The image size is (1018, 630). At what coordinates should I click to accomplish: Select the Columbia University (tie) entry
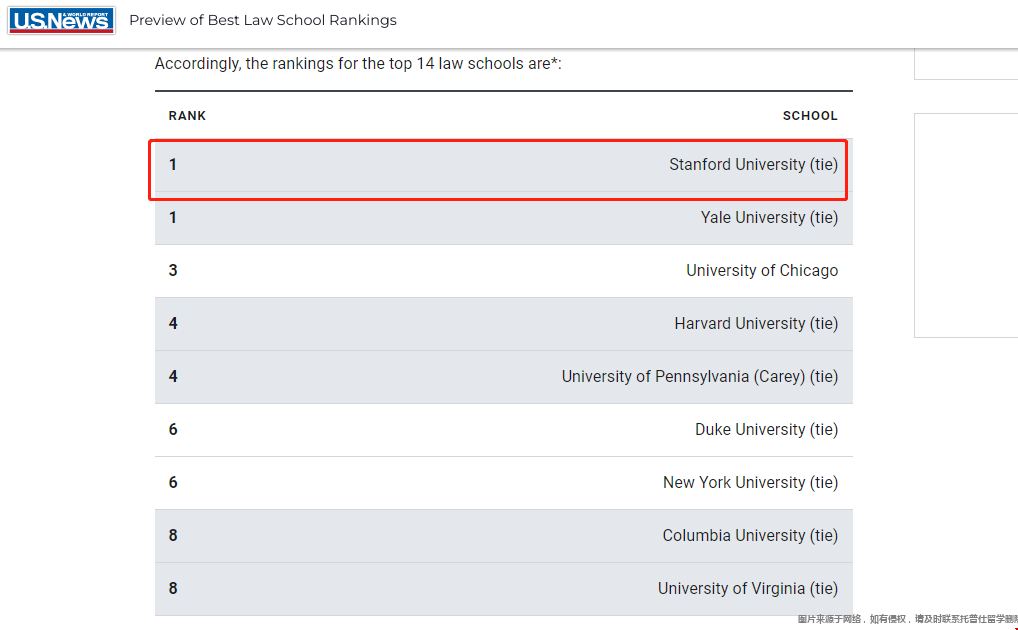[750, 536]
